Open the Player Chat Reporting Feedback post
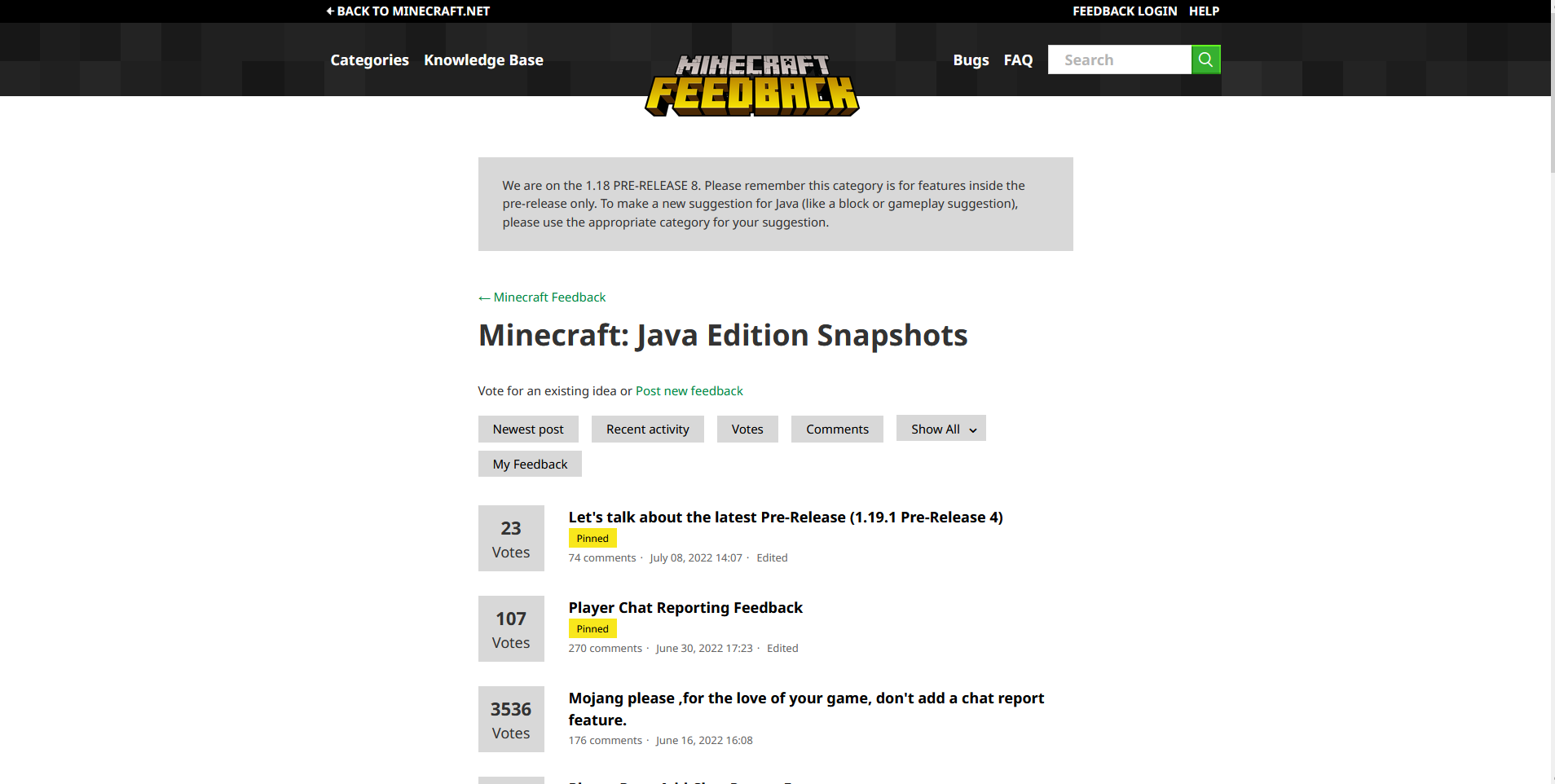1555x784 pixels. tap(685, 608)
